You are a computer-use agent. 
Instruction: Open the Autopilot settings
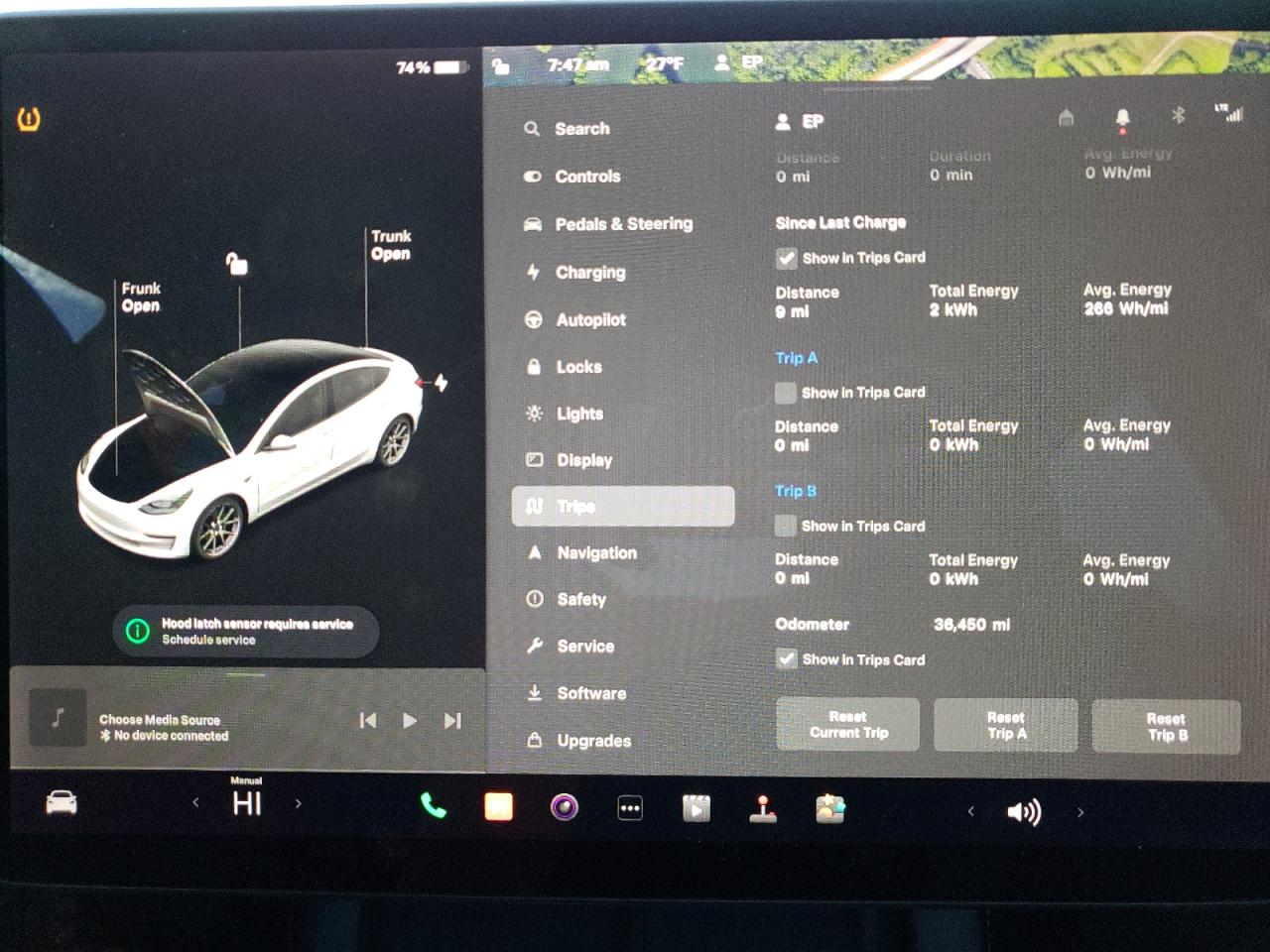click(575, 319)
